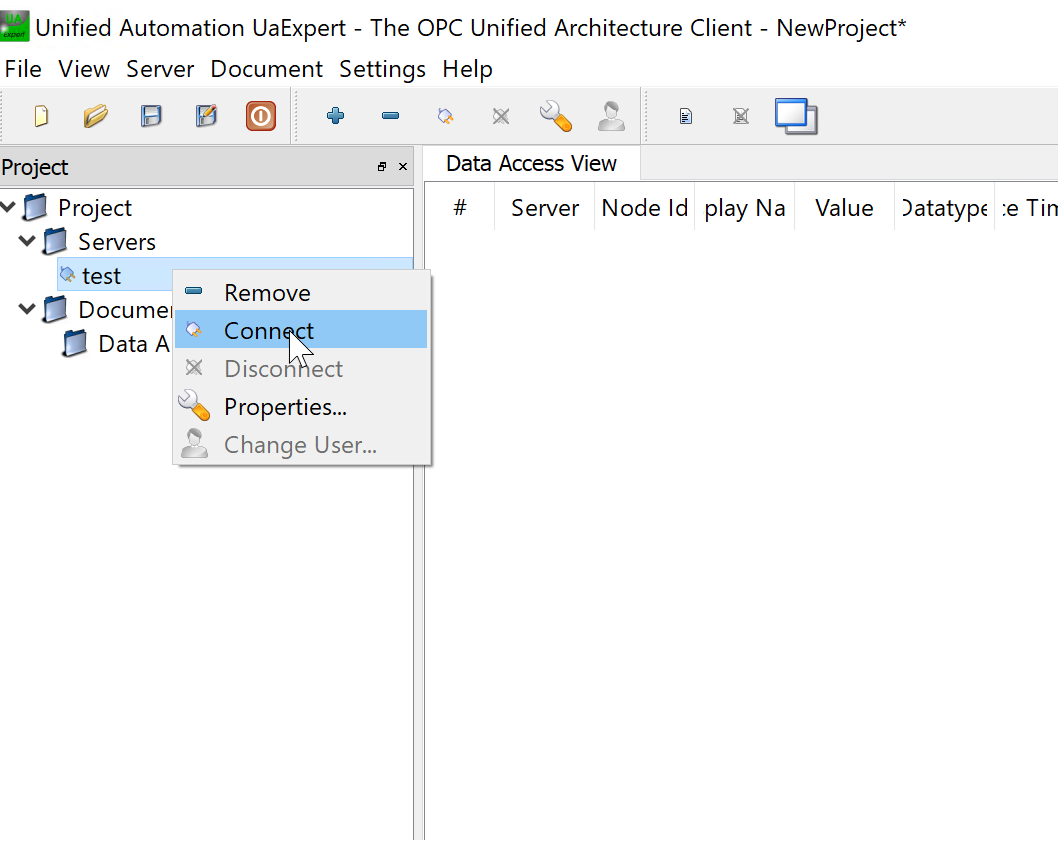This screenshot has height=842, width=1062.
Task: Choose Remove from the context menu
Action: click(301, 293)
